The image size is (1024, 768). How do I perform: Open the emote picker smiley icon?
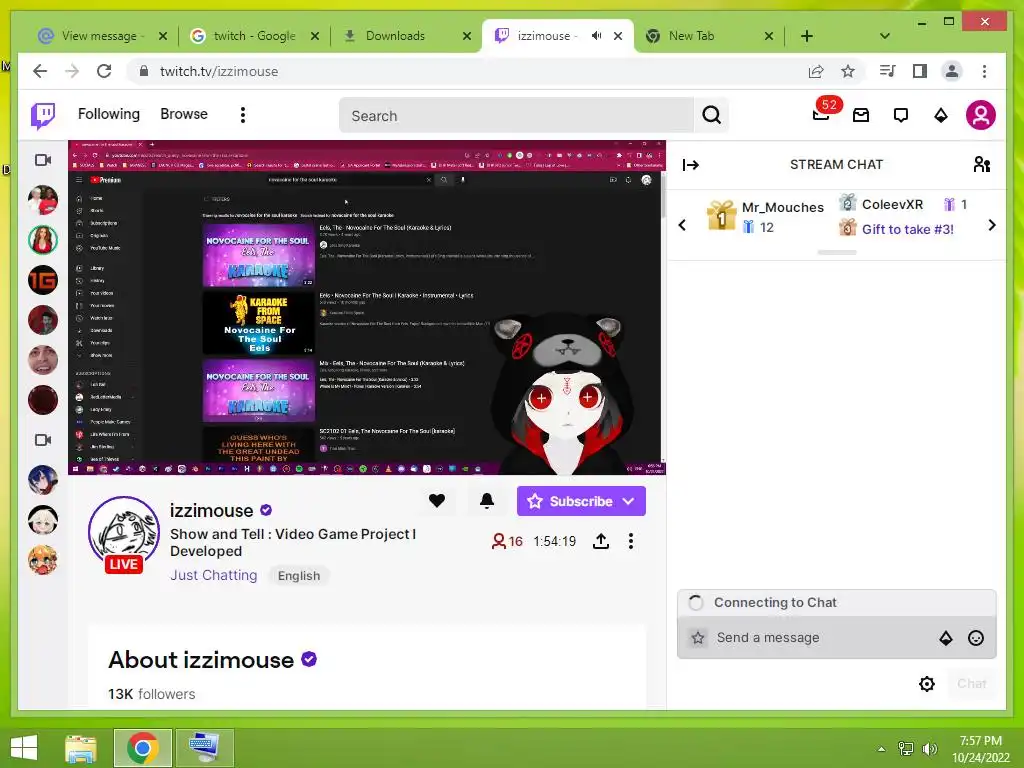tap(976, 638)
